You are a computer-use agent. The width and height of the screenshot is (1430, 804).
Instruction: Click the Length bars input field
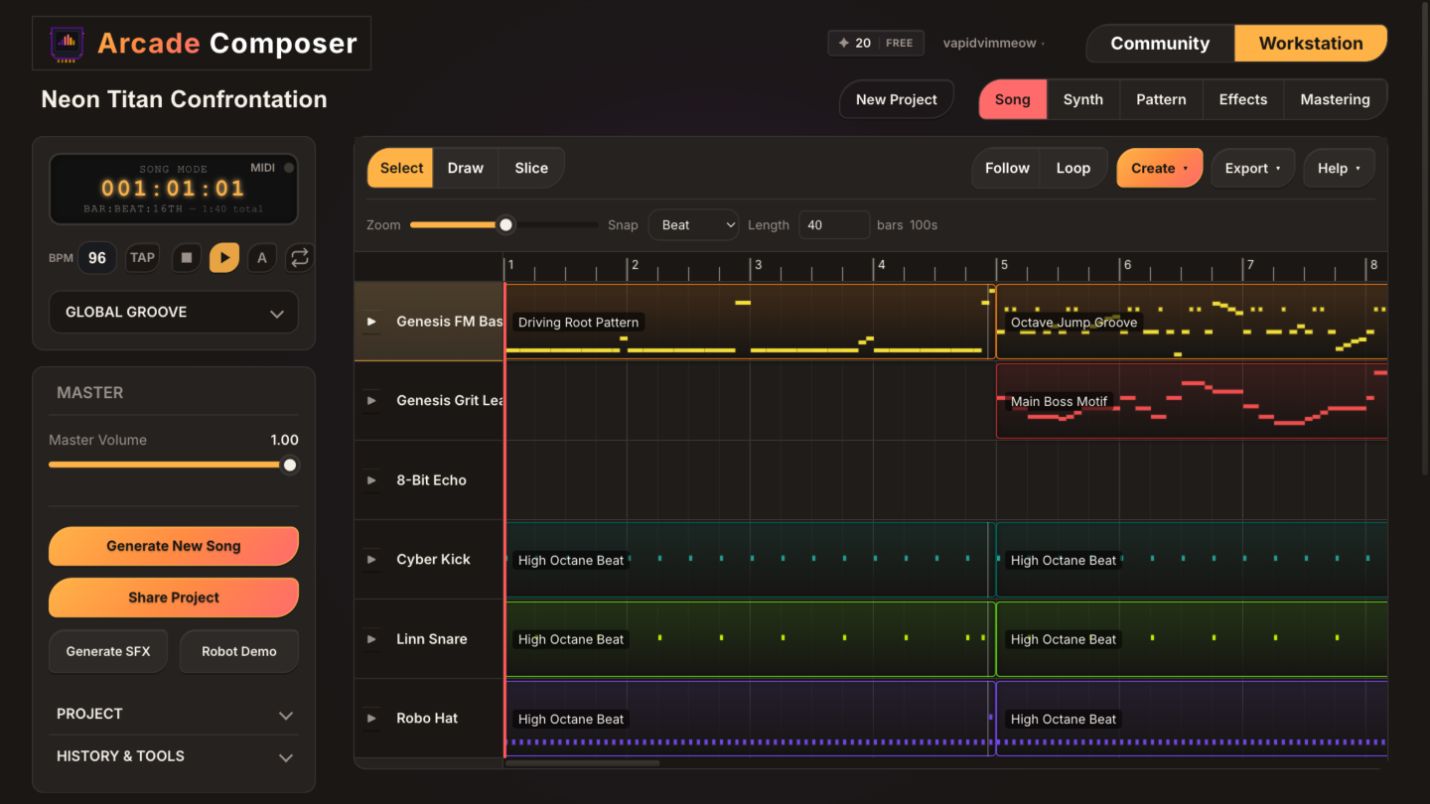pyautogui.click(x=833, y=225)
